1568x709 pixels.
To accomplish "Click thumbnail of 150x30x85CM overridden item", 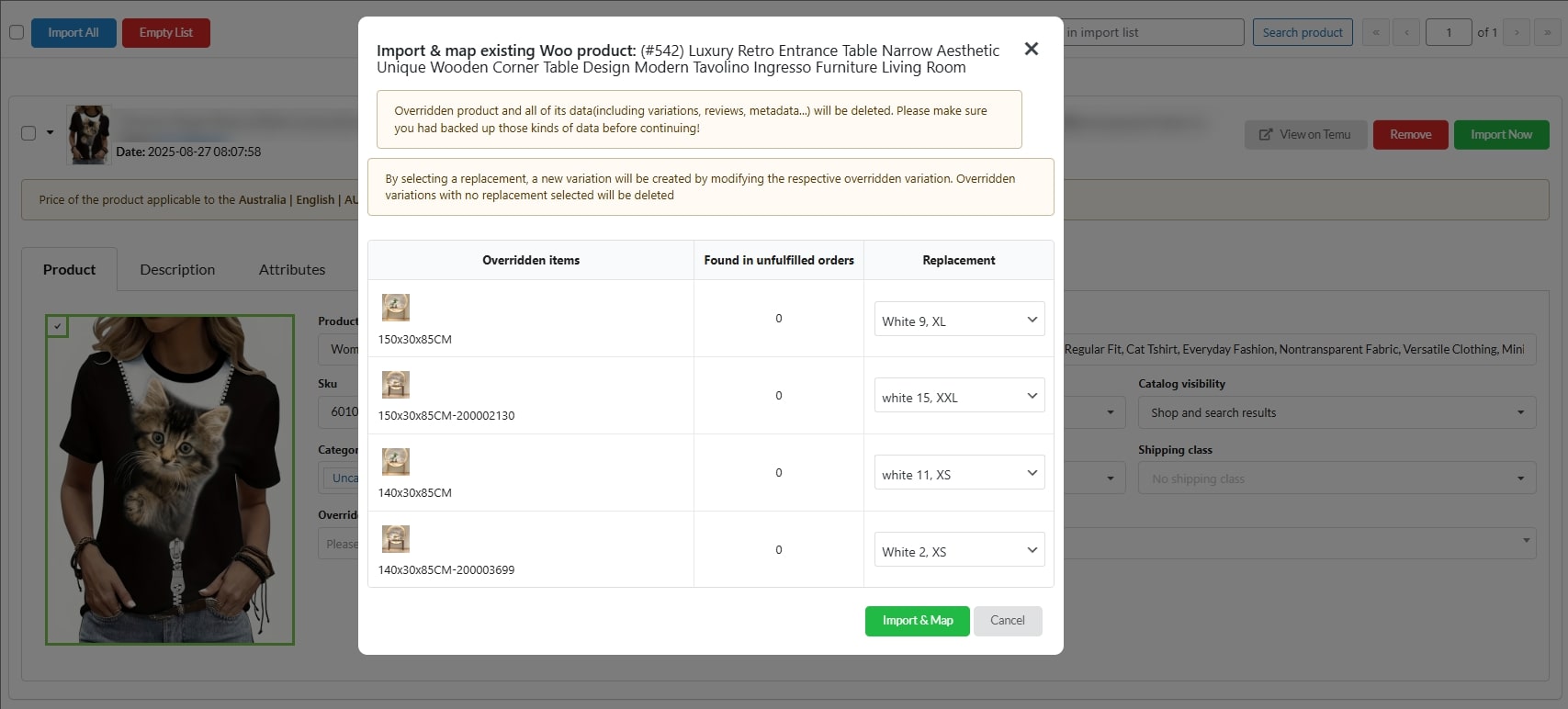I will tap(396, 307).
